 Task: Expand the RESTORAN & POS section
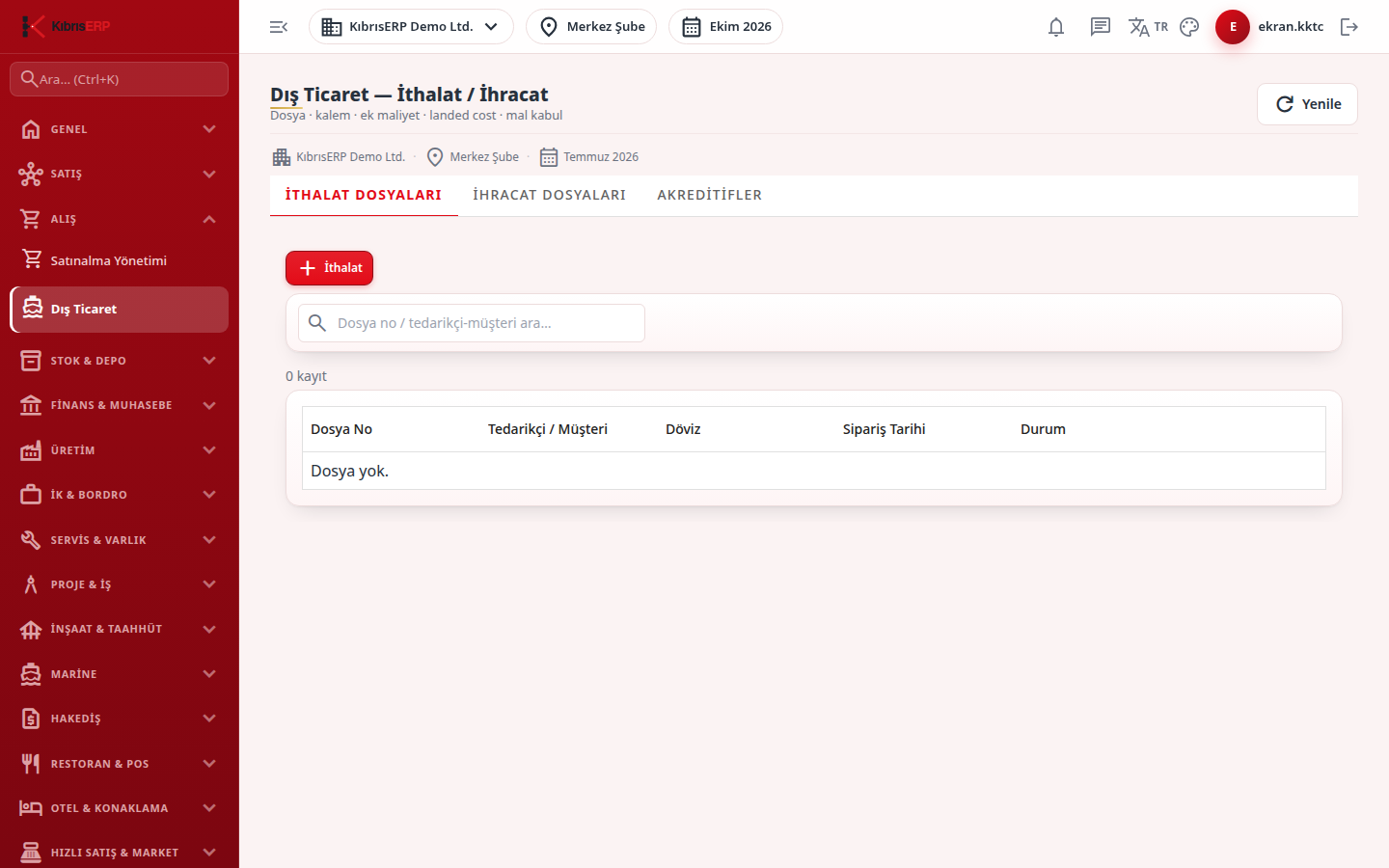click(x=119, y=764)
